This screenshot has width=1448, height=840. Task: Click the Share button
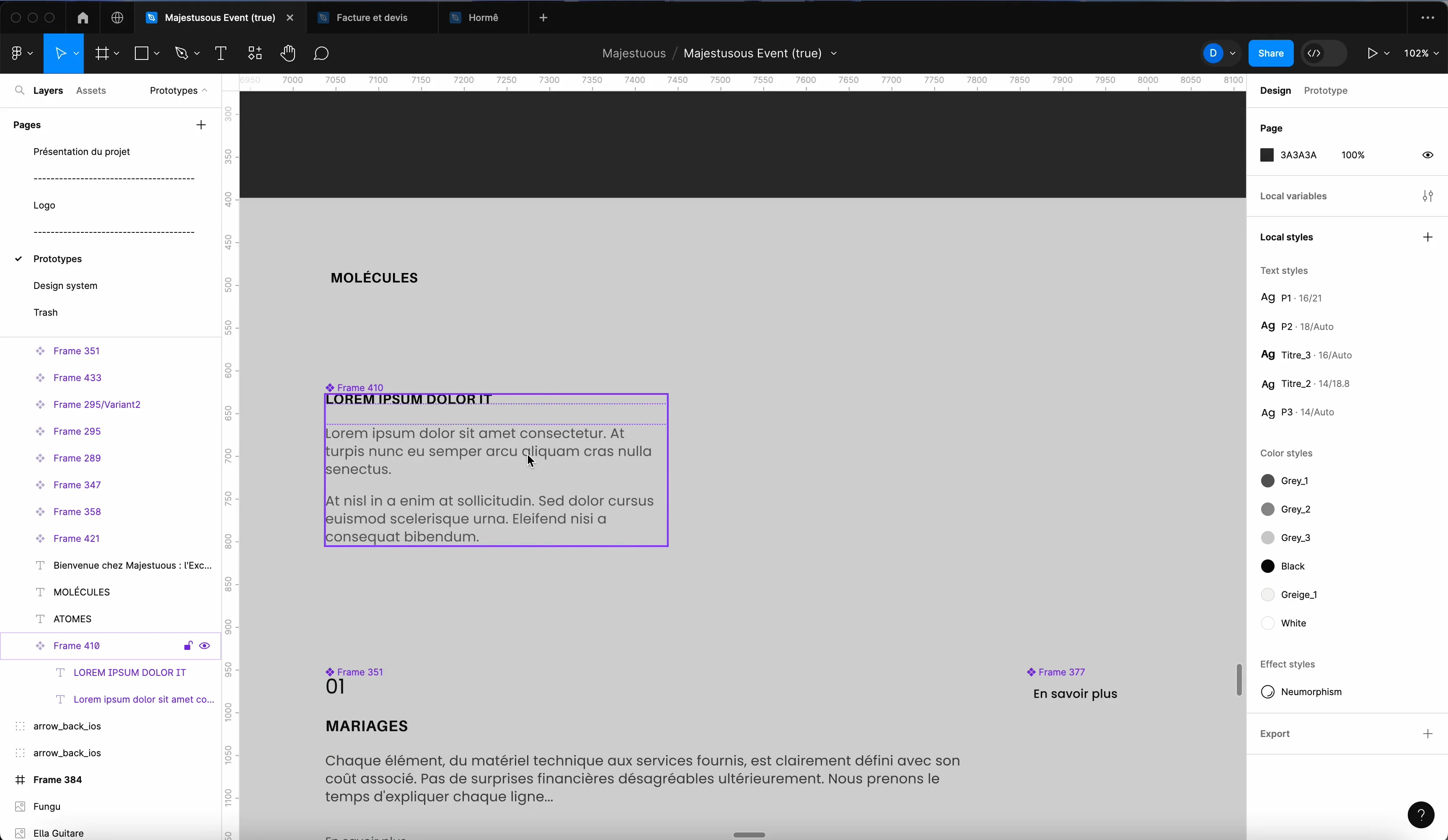click(1270, 54)
